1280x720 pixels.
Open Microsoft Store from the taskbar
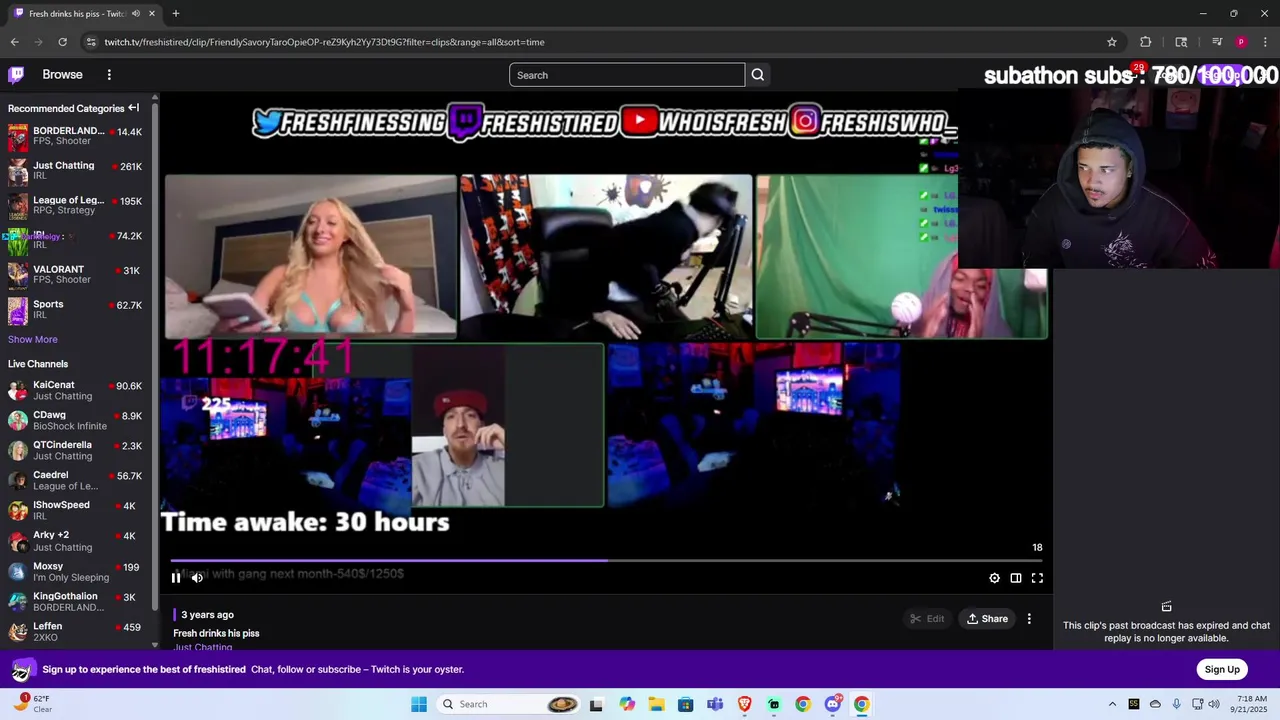tap(686, 704)
